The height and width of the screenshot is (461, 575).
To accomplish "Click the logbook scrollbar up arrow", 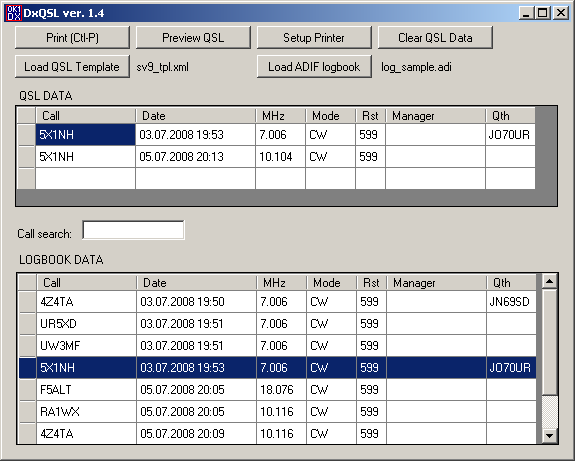I will coord(549,282).
